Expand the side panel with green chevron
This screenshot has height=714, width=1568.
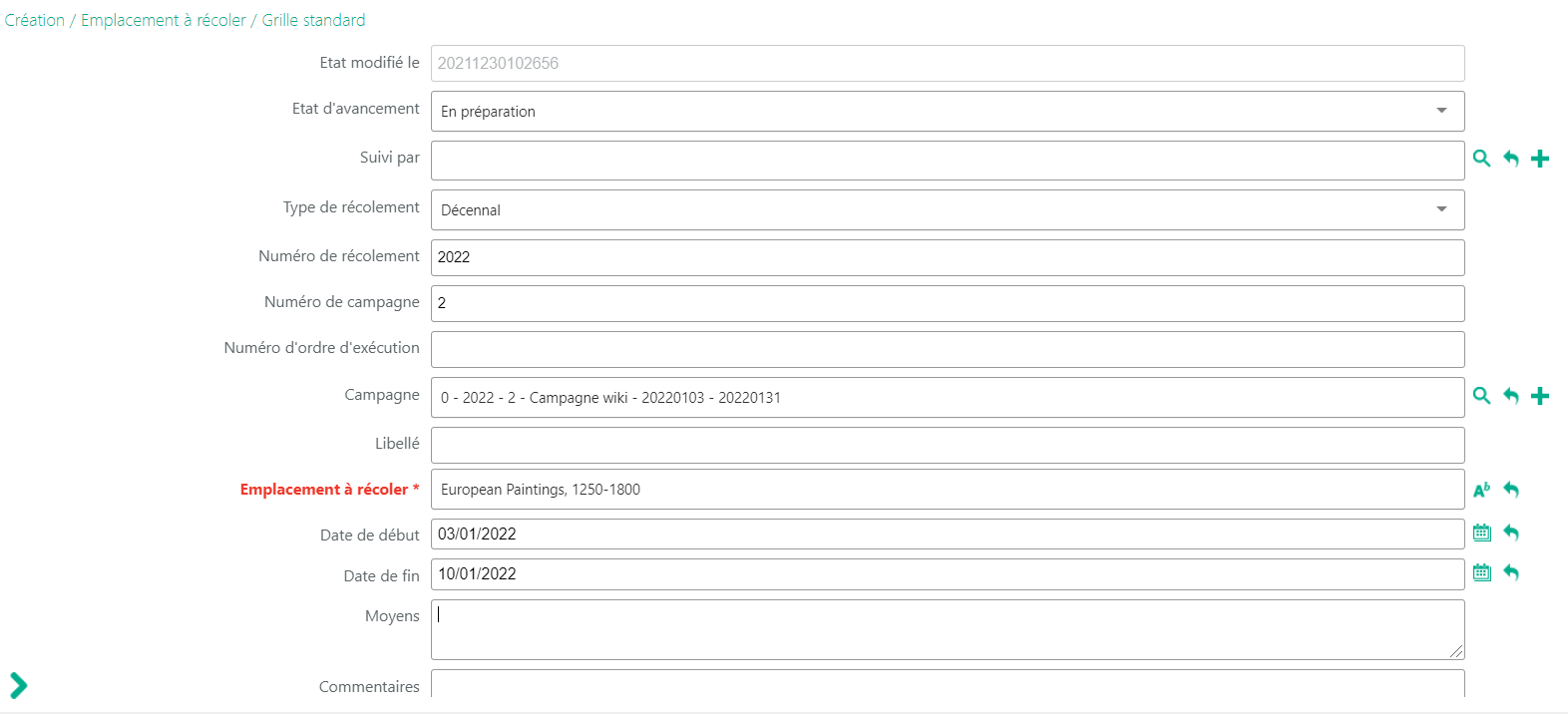18,685
